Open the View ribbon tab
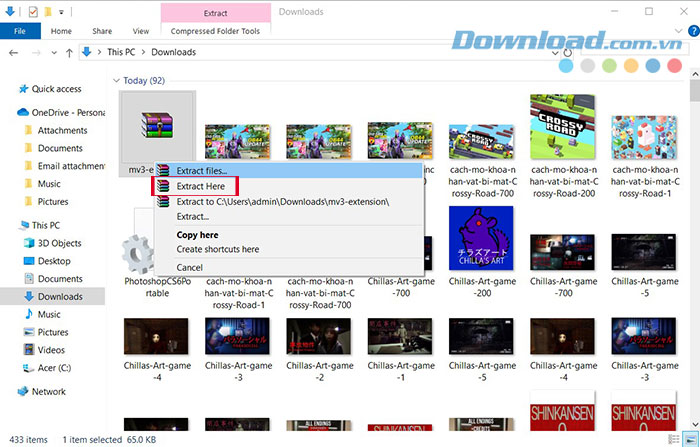The width and height of the screenshot is (700, 447). pyautogui.click(x=140, y=31)
